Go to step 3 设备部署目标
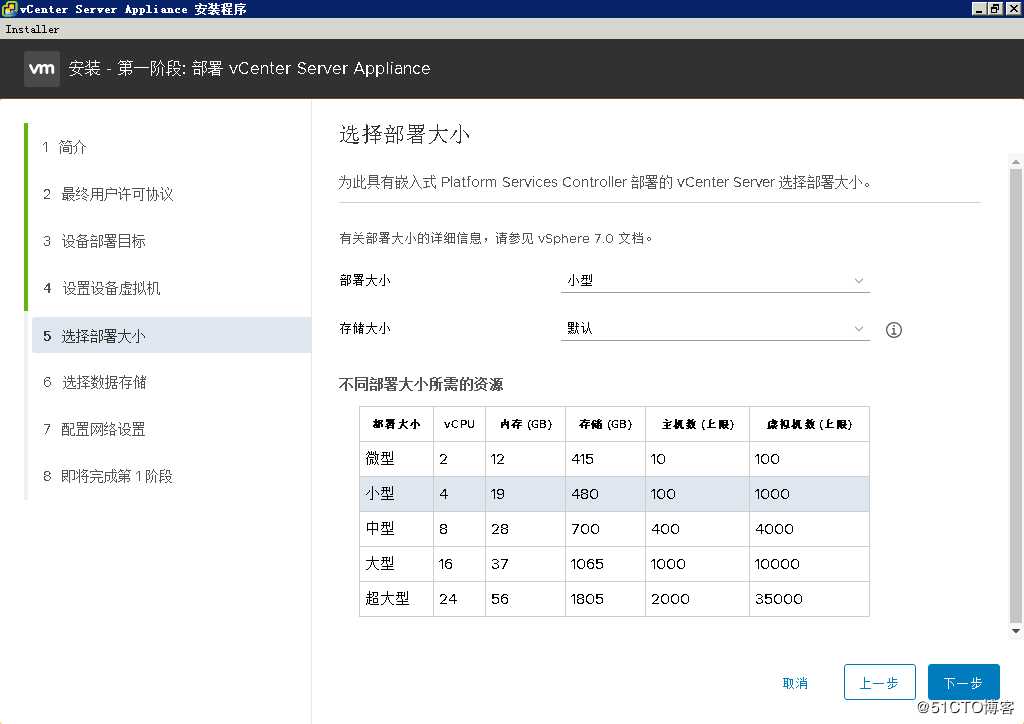Image resolution: width=1024 pixels, height=724 pixels. (x=94, y=241)
